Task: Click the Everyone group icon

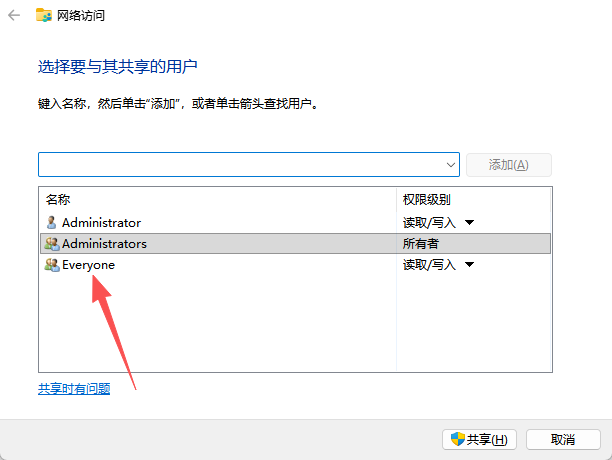Action: tap(52, 265)
